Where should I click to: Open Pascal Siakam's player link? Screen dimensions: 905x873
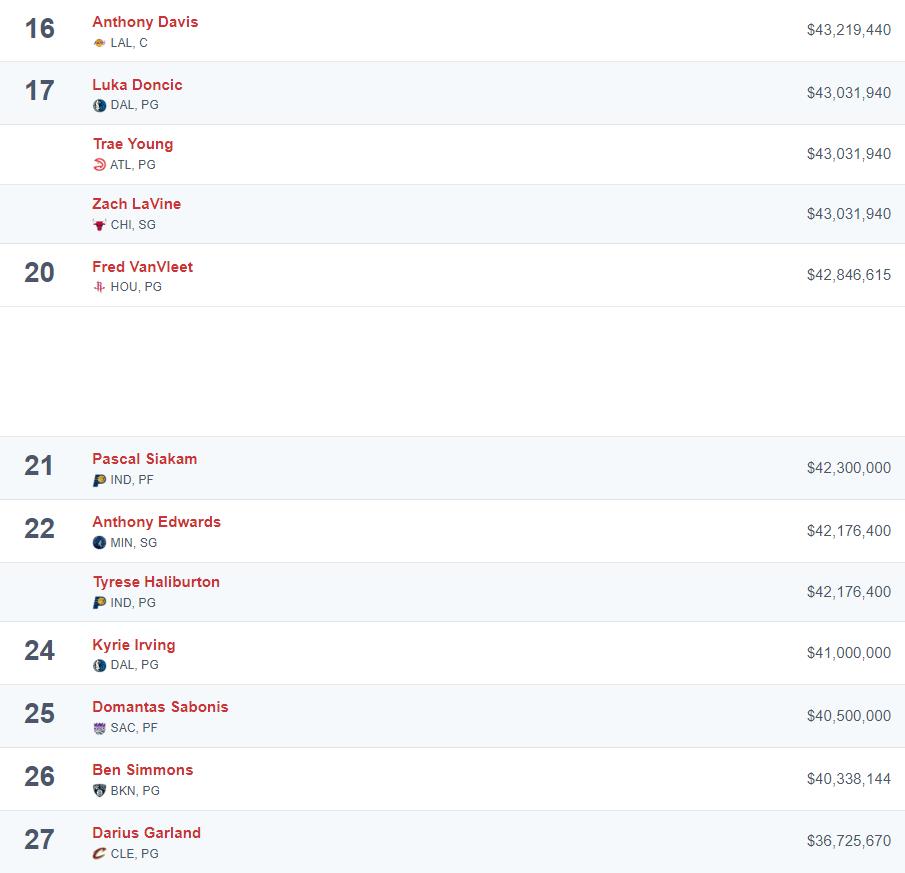point(144,459)
